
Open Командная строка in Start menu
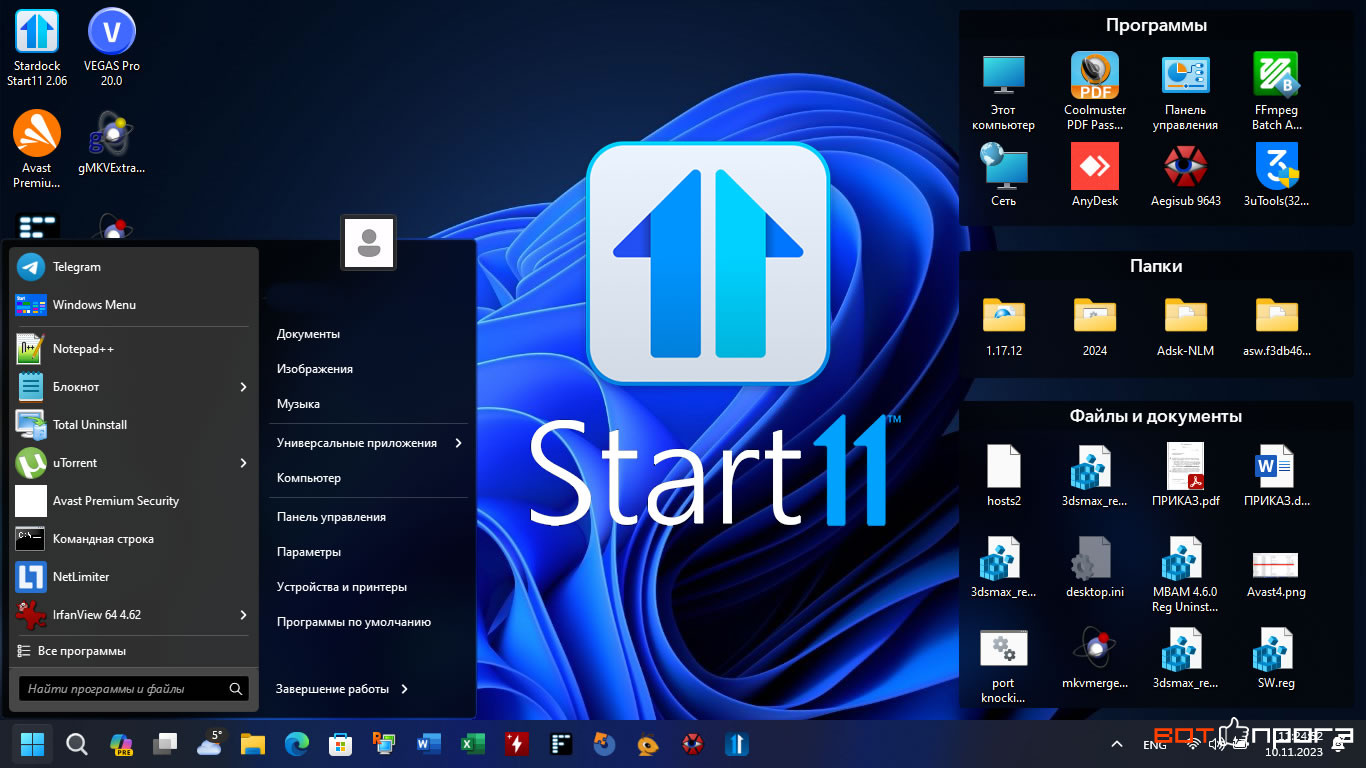[133, 539]
